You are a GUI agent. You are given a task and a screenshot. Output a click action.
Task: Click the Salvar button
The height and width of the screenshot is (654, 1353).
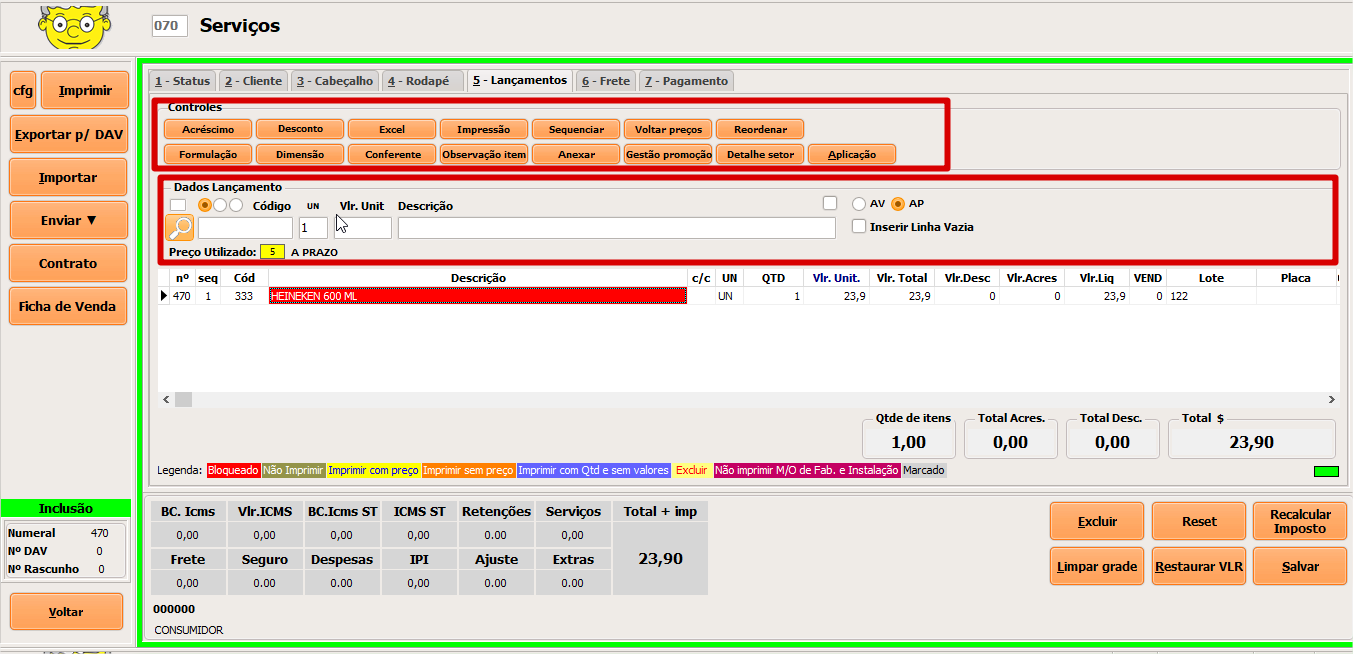coord(1300,566)
